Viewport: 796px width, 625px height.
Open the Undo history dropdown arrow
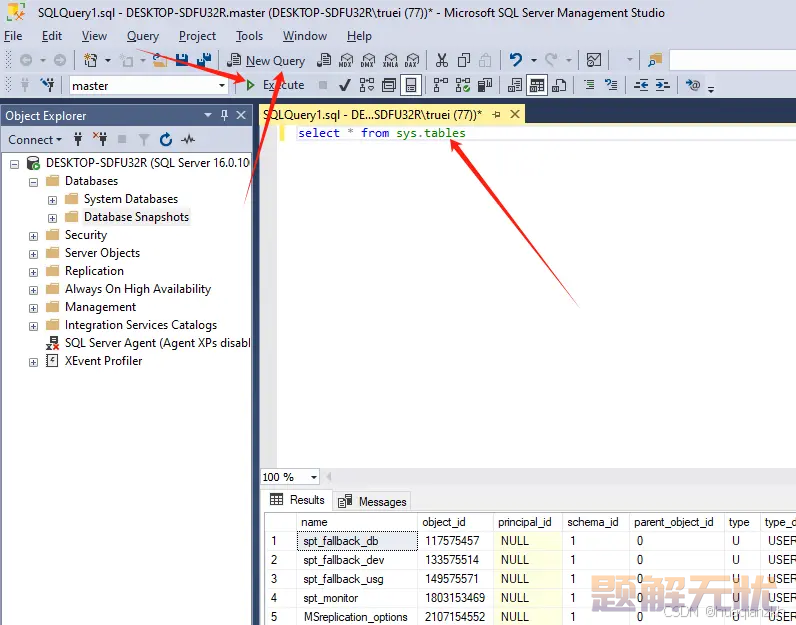[x=534, y=60]
